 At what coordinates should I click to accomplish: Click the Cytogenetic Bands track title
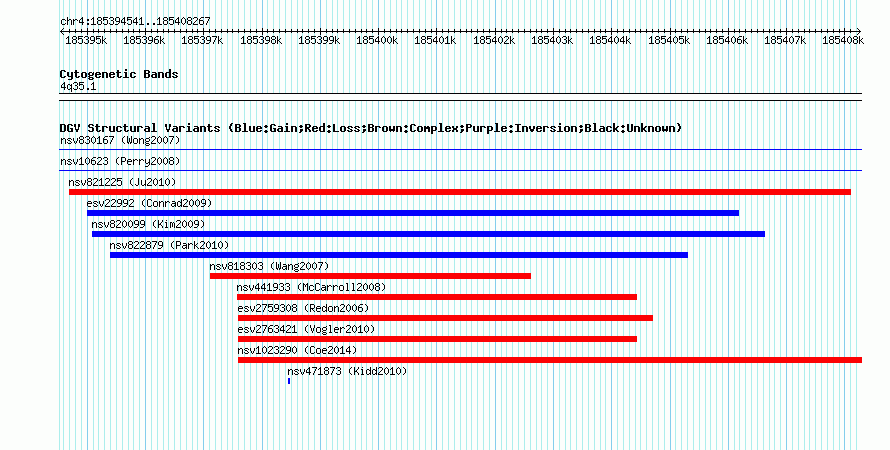point(119,74)
